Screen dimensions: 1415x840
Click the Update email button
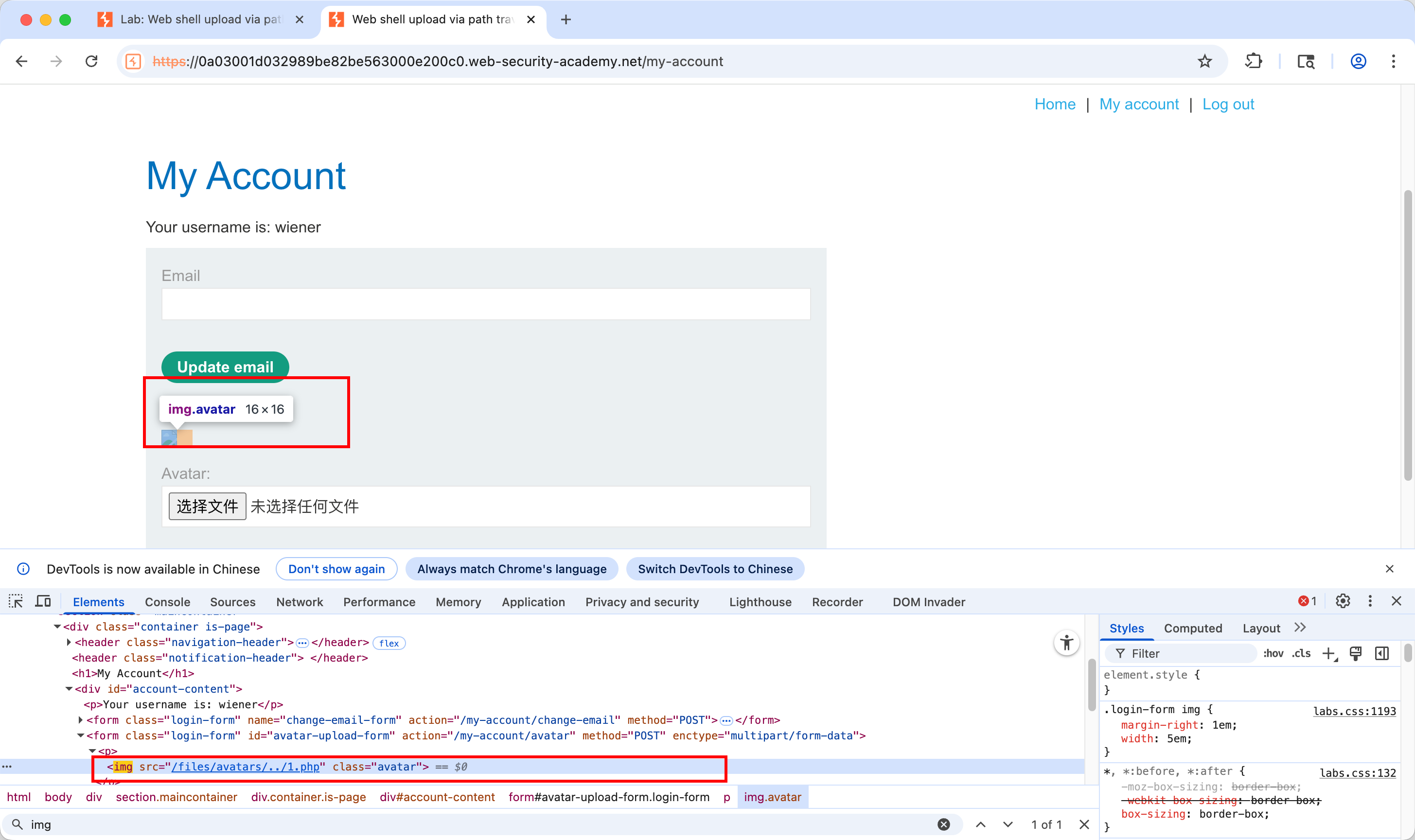[x=225, y=367]
